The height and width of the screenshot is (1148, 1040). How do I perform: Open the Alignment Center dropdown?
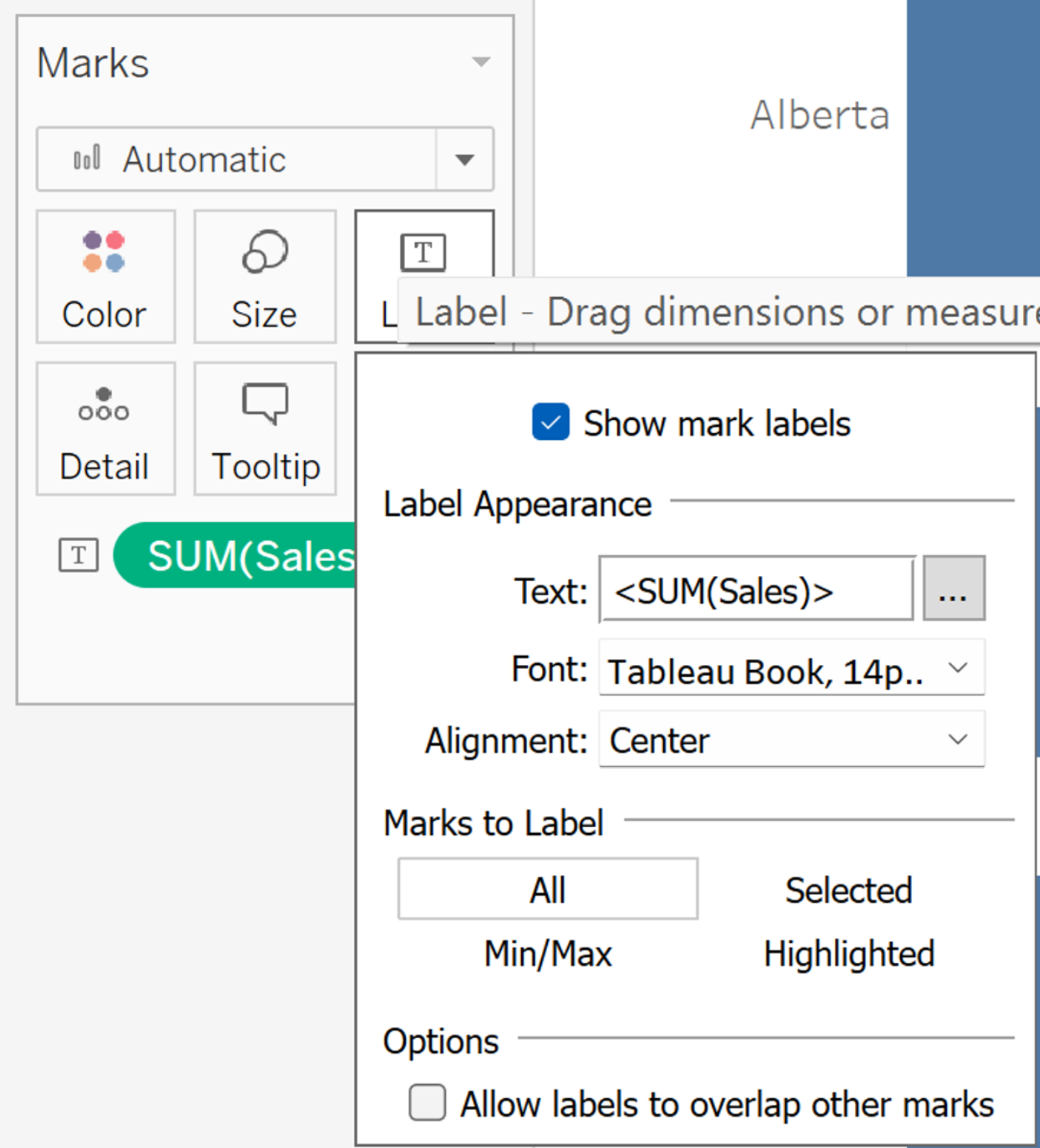[957, 739]
